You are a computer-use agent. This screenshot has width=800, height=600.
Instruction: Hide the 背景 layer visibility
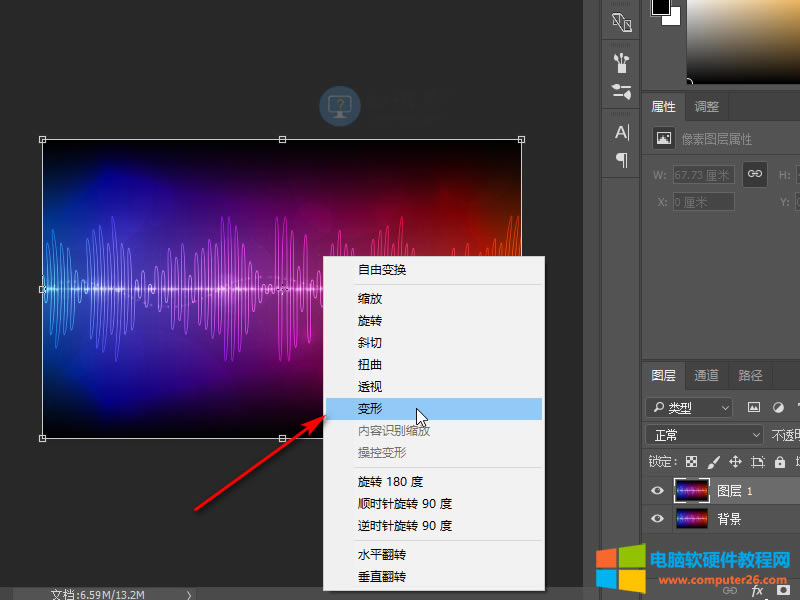[x=657, y=519]
